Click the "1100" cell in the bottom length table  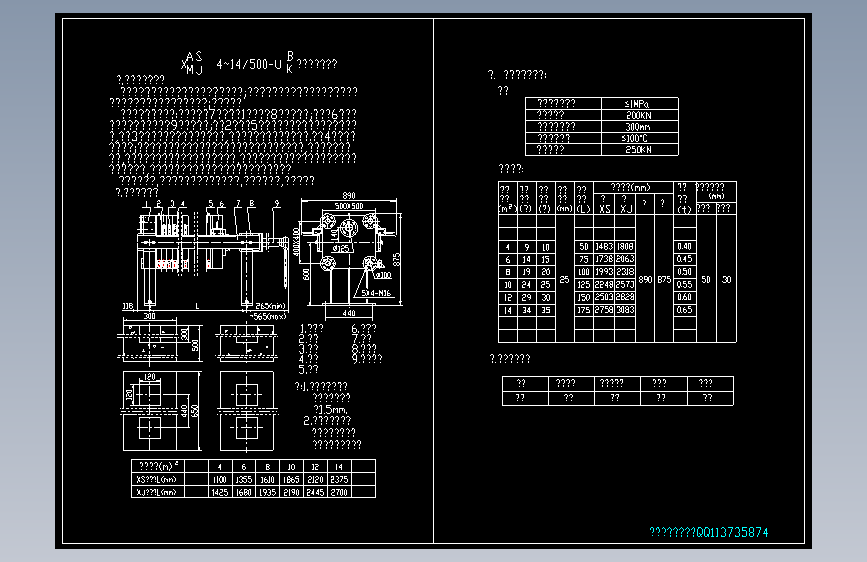point(220,480)
